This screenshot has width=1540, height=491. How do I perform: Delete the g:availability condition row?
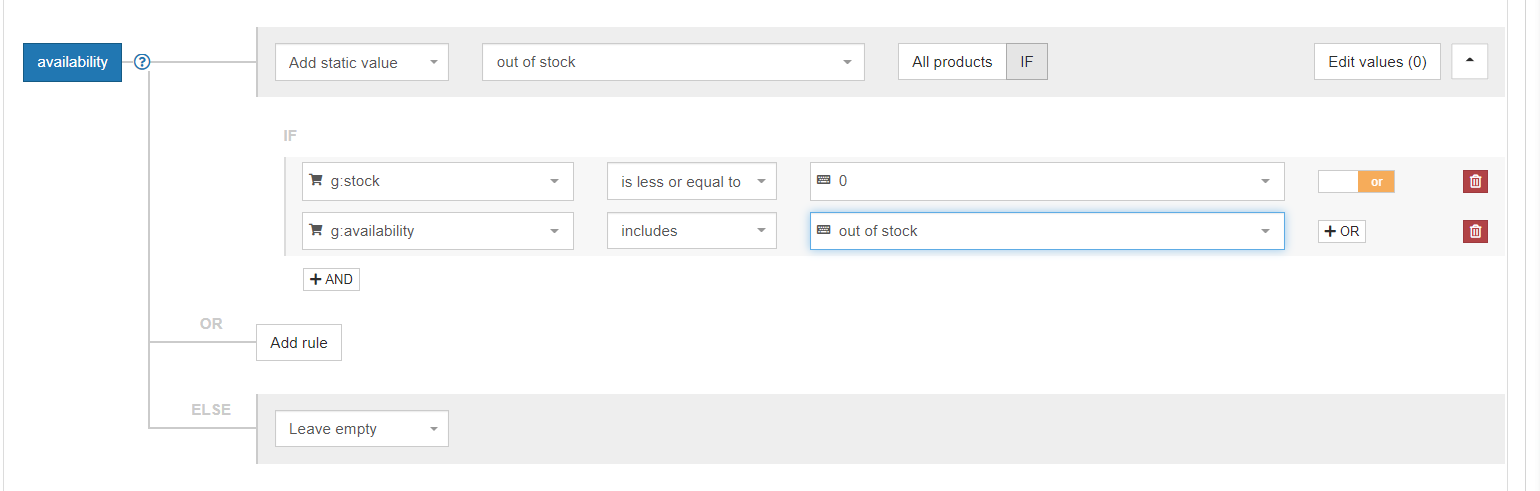click(x=1475, y=231)
